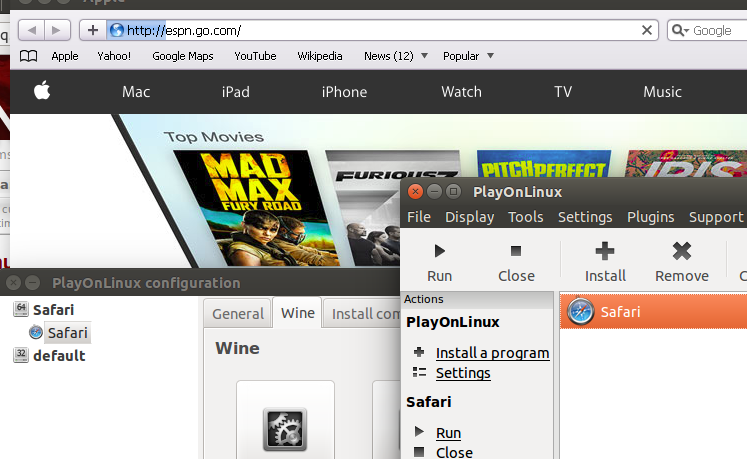Stop loading with X in address bar

click(646, 31)
